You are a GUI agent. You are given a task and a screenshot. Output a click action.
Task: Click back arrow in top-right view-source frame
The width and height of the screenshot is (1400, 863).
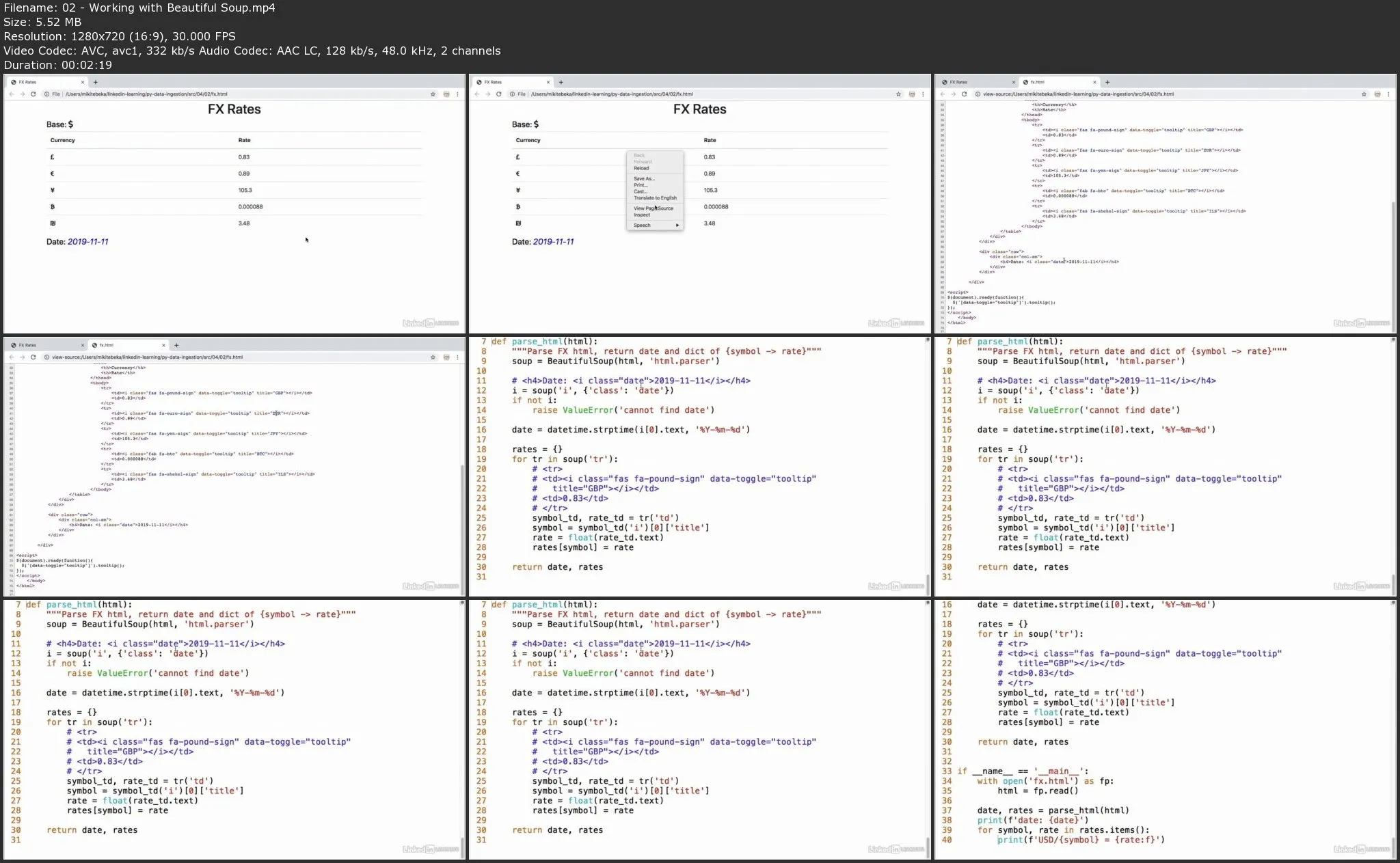click(943, 94)
